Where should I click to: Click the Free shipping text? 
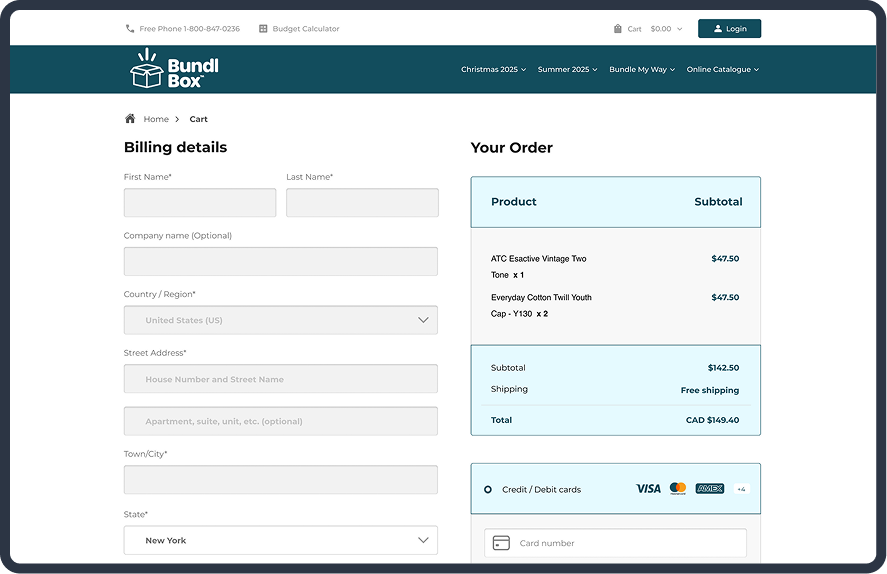pos(710,390)
